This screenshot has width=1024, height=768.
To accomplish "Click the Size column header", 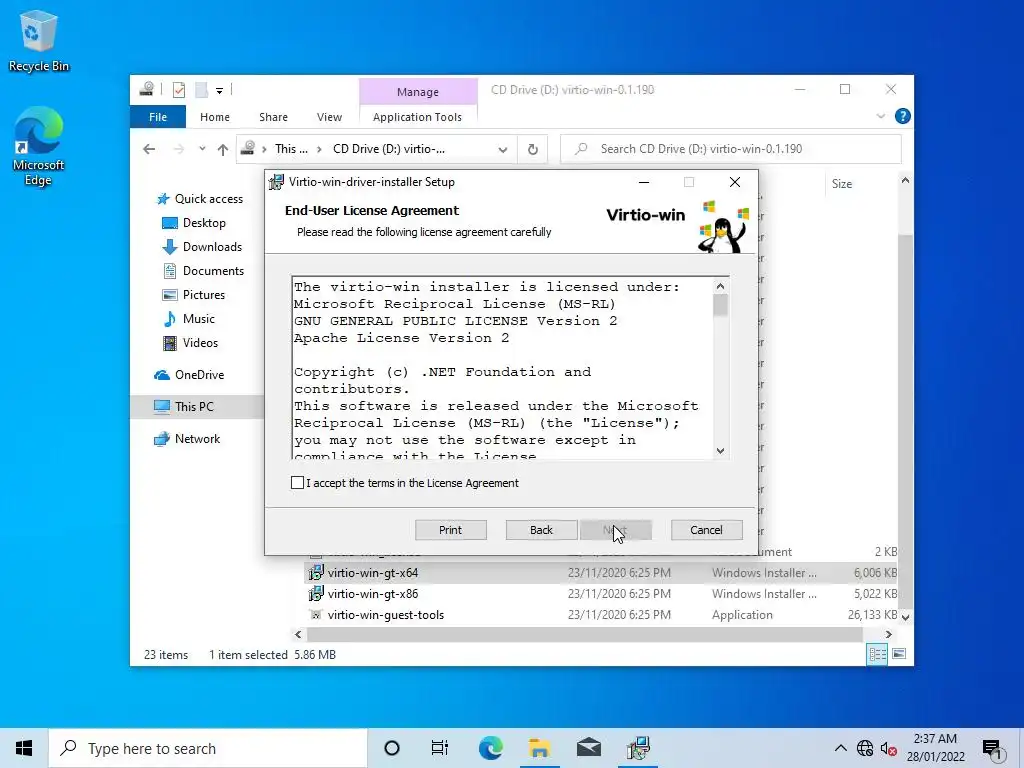I will [x=861, y=184].
